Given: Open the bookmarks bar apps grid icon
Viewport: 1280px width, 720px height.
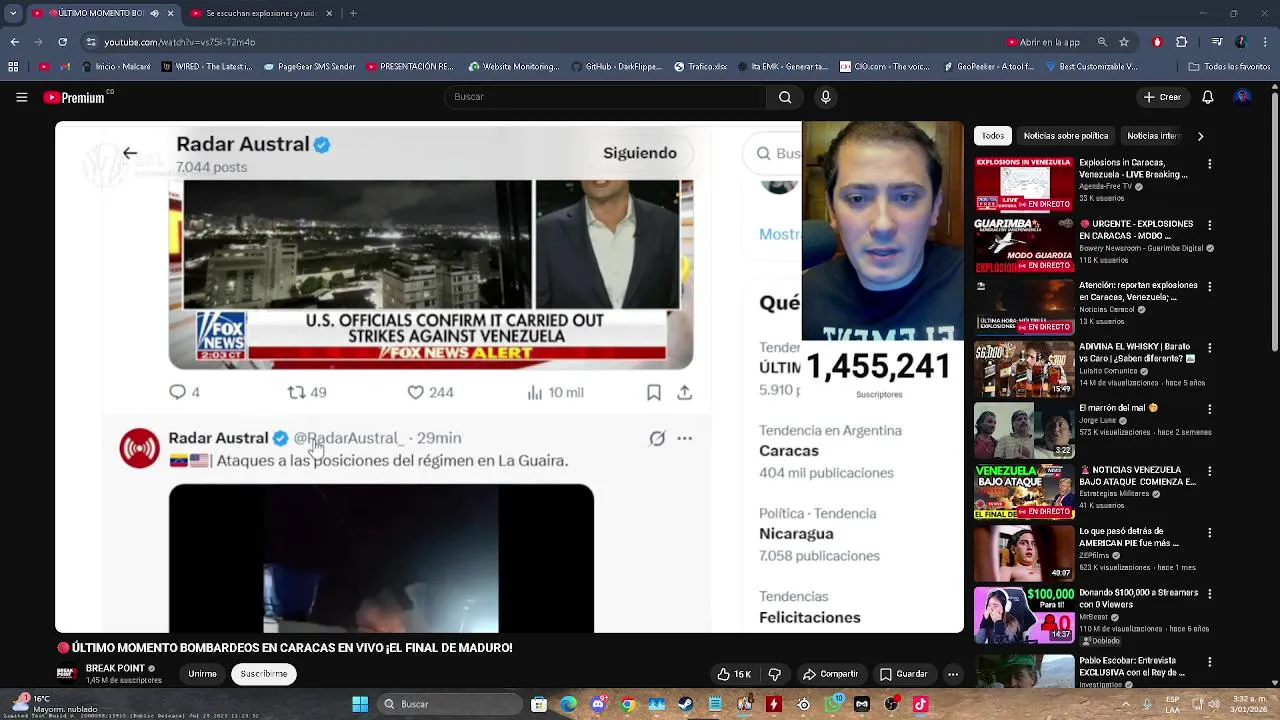Looking at the screenshot, I should (12, 67).
